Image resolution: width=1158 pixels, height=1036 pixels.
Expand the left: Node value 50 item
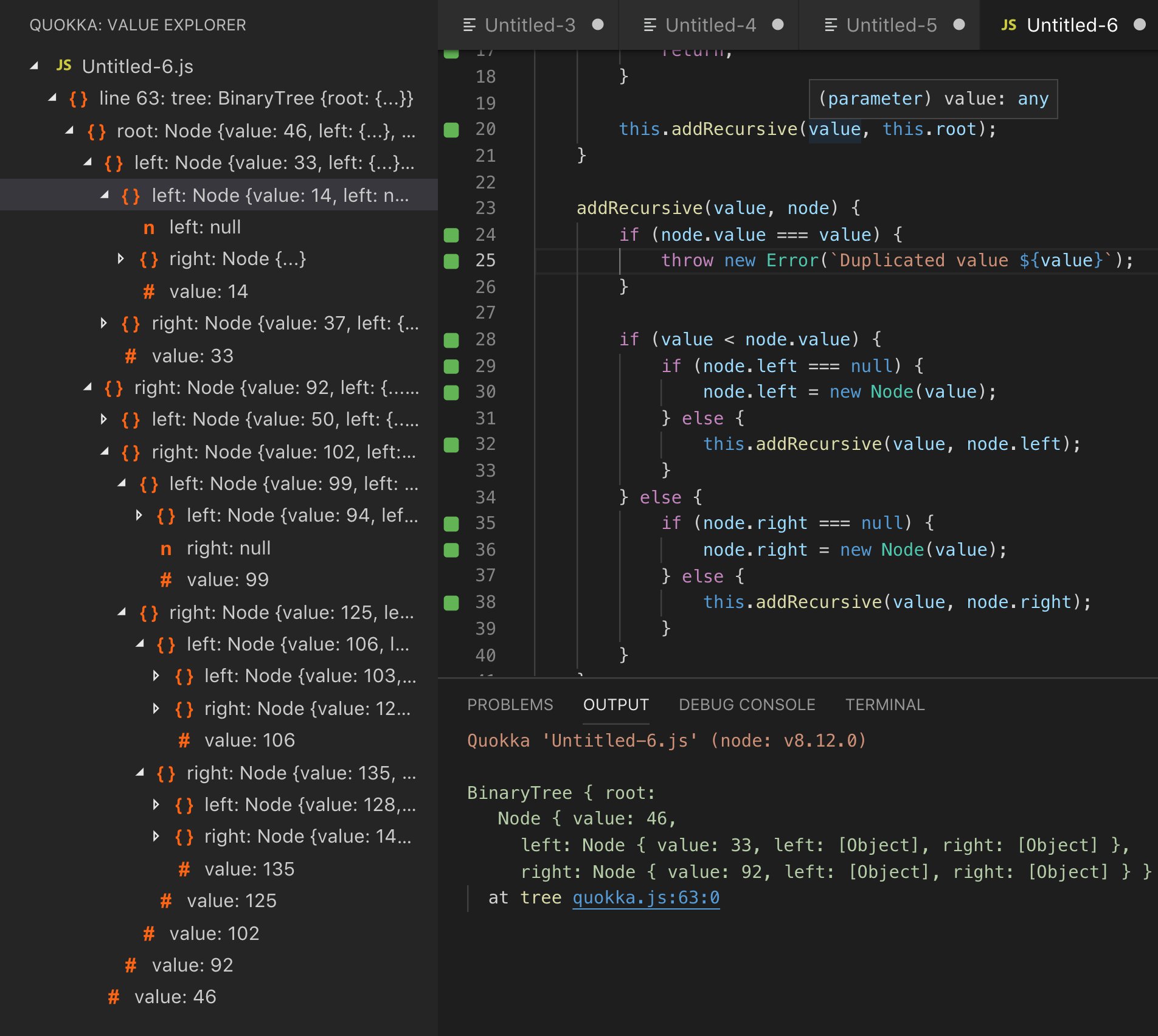[103, 420]
